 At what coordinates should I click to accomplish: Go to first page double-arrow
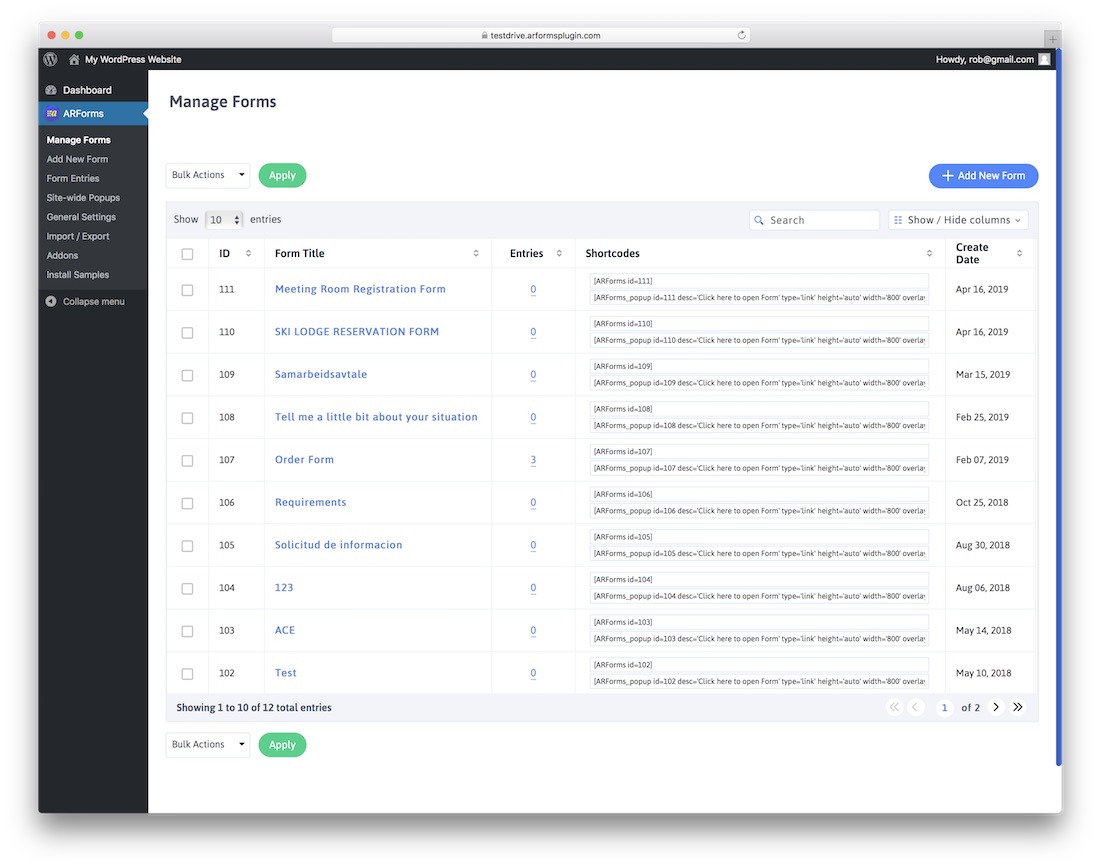click(x=894, y=707)
